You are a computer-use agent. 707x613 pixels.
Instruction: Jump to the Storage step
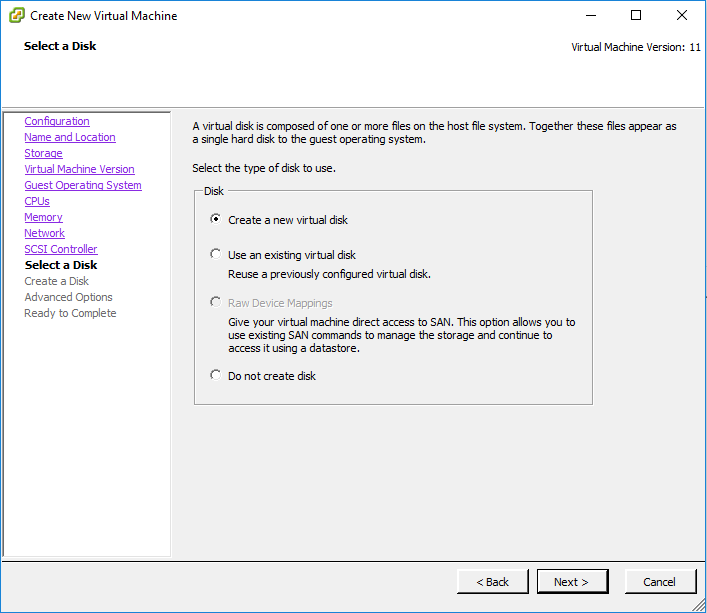coord(43,153)
